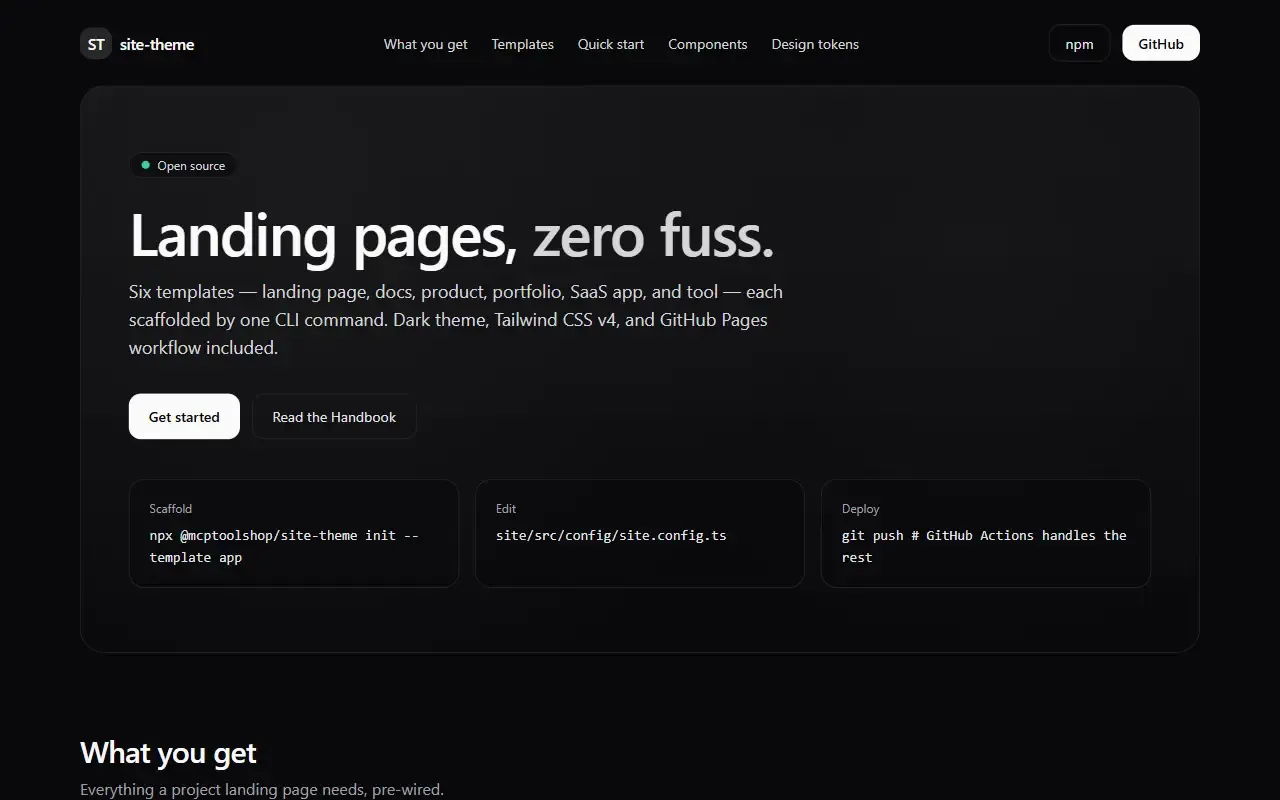Image resolution: width=1280 pixels, height=800 pixels.
Task: Click the site.config.ts path in Edit card
Action: point(611,535)
